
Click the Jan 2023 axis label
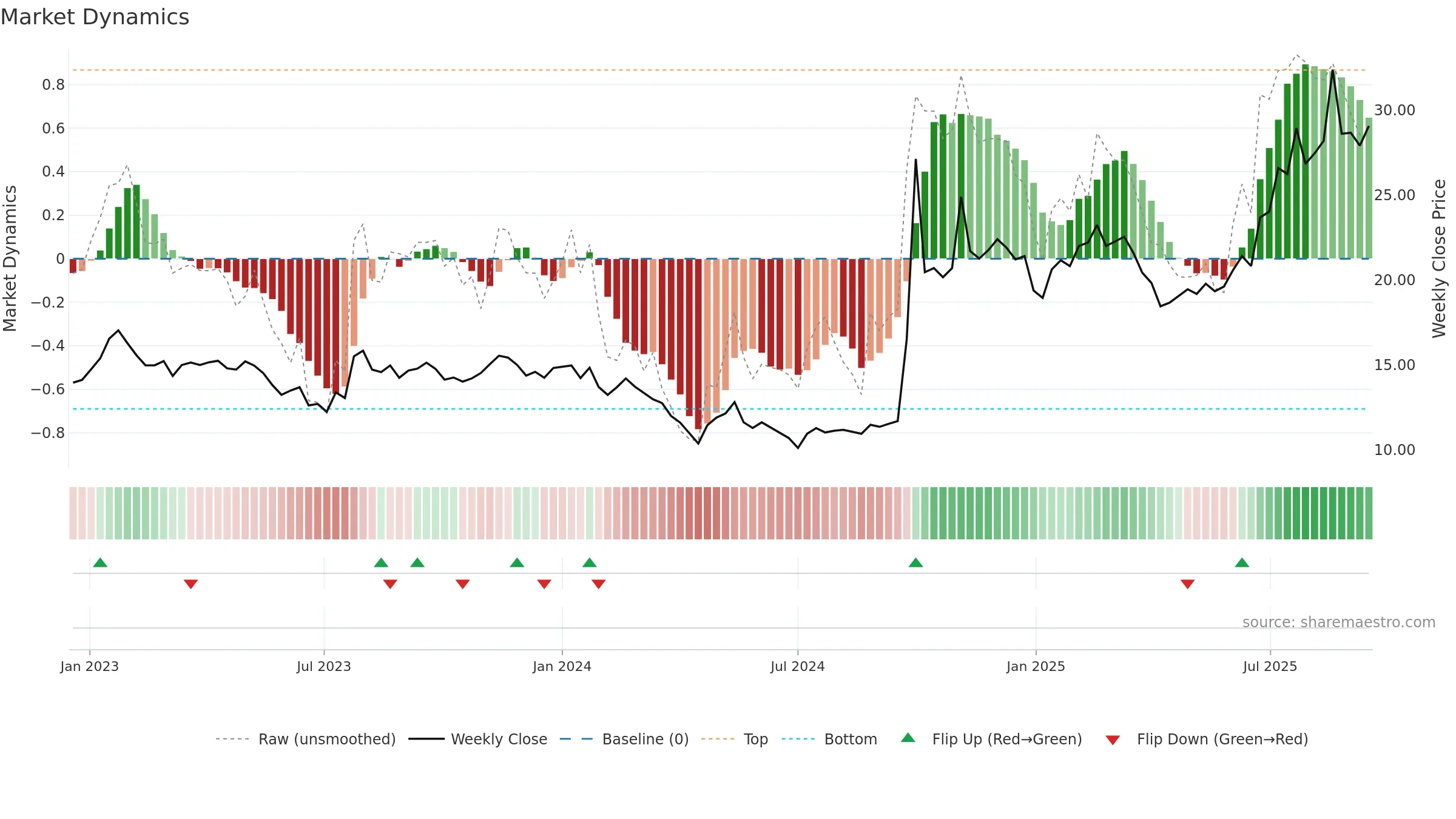click(x=90, y=666)
